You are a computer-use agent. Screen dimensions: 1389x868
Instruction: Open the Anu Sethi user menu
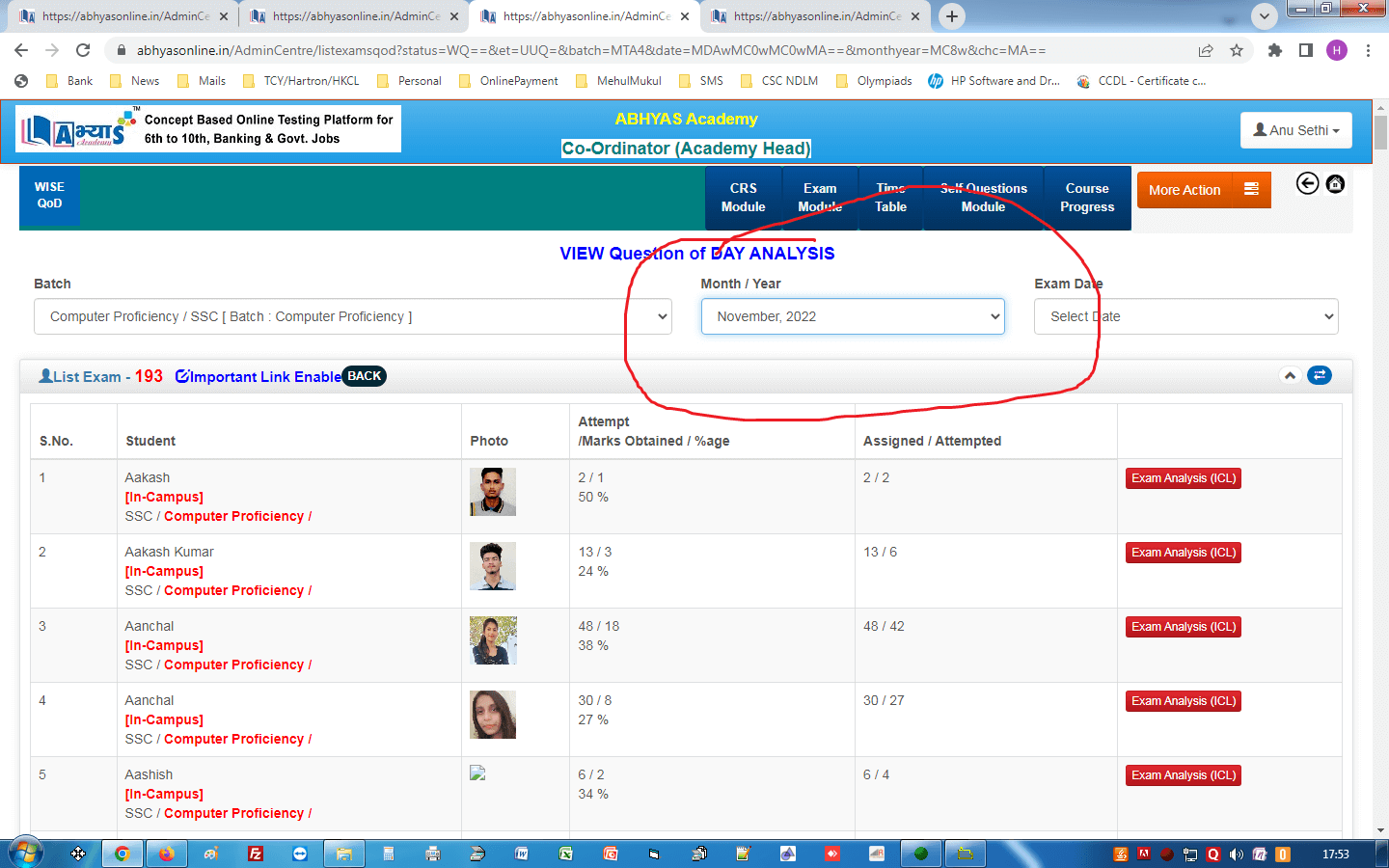click(x=1295, y=130)
